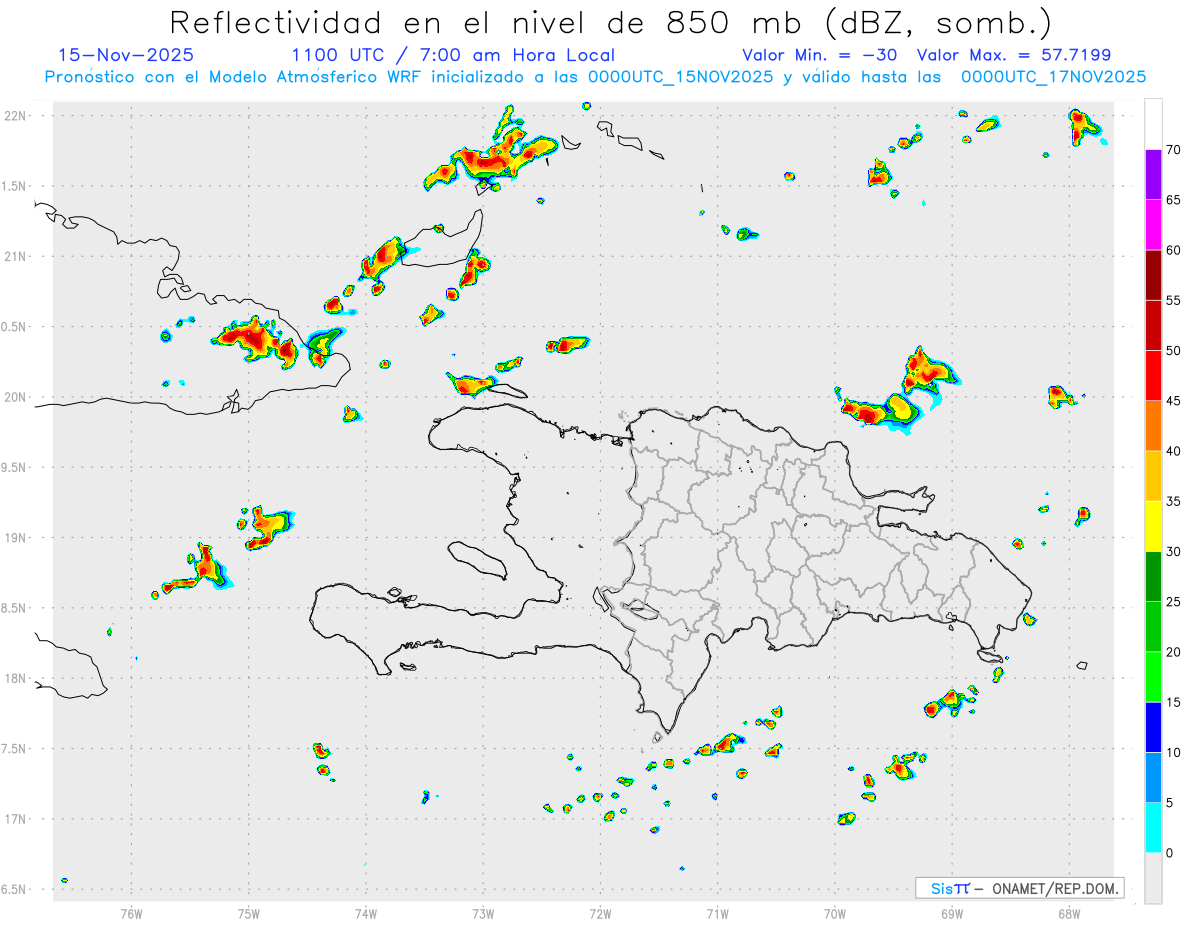This screenshot has width=1200, height=927.
Task: Click the '70W' longitude label
Action: pos(835,913)
